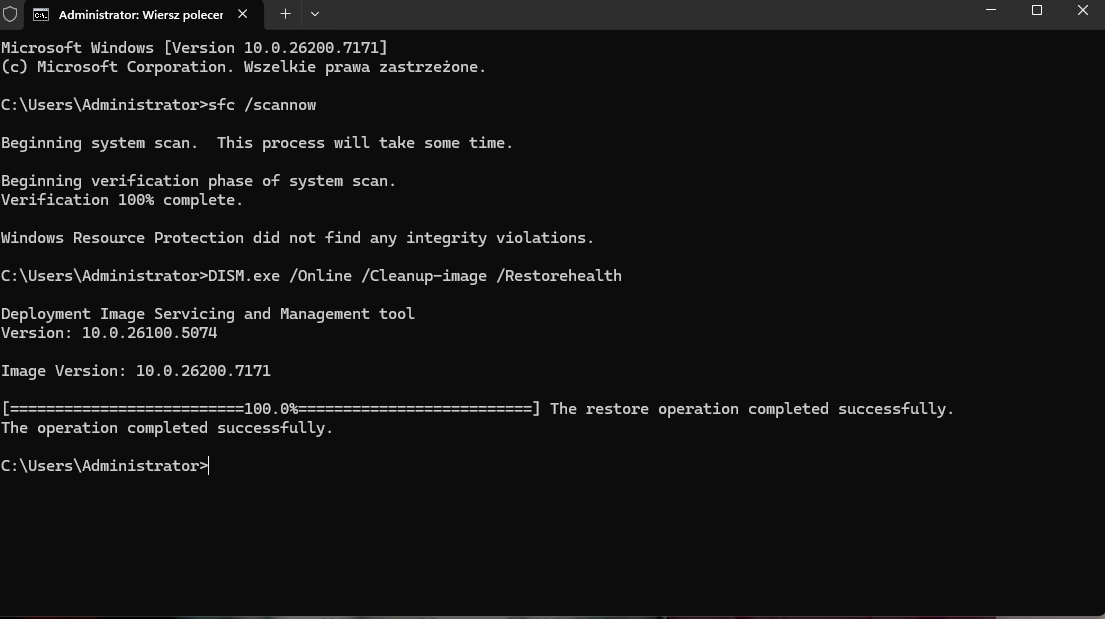Click the administrator shield icon in title bar
Image resolution: width=1105 pixels, height=619 pixels.
[x=11, y=14]
